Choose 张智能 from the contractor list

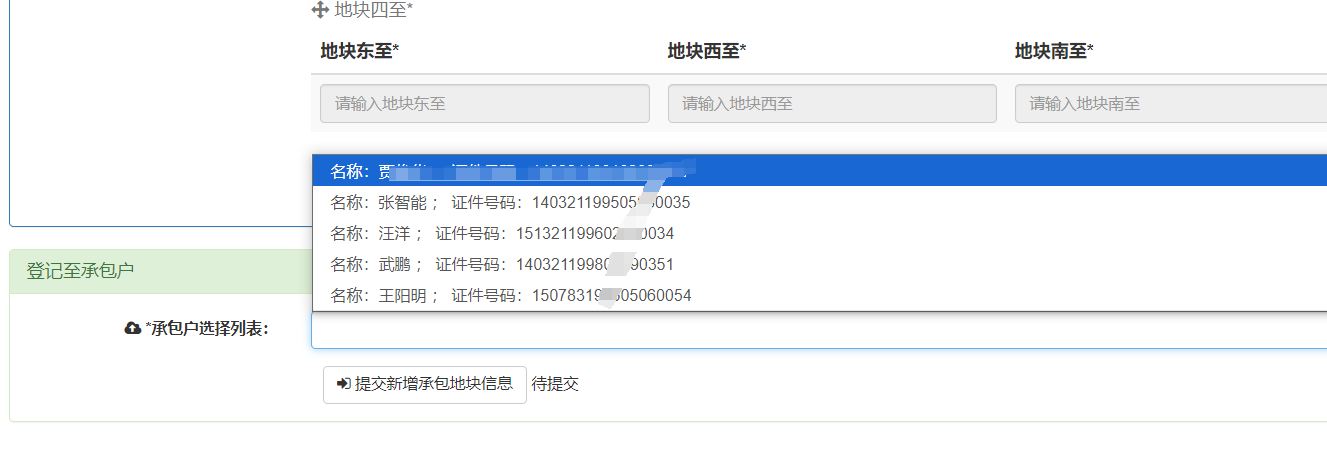pyautogui.click(x=510, y=203)
